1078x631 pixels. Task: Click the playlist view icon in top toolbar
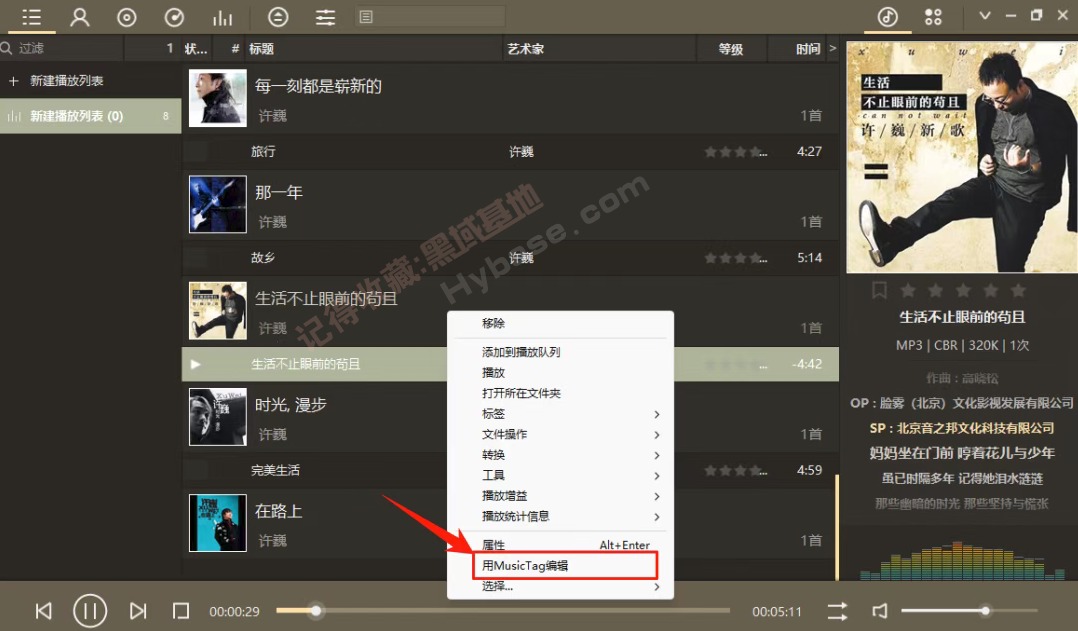click(x=31, y=17)
